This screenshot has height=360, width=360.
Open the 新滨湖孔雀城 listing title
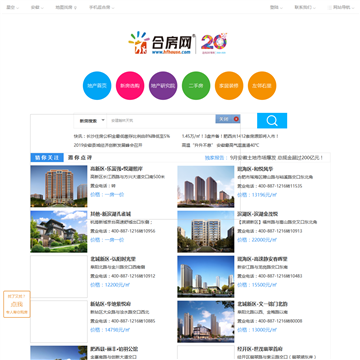[x=110, y=214]
